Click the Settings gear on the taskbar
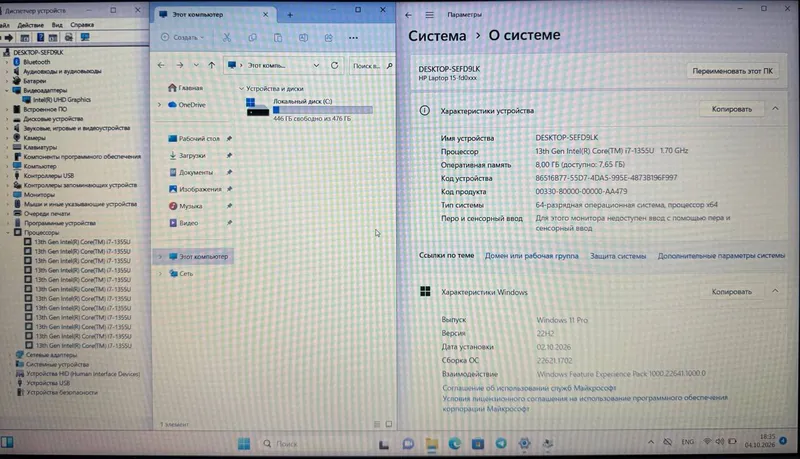The height and width of the screenshot is (459, 800). click(x=524, y=444)
